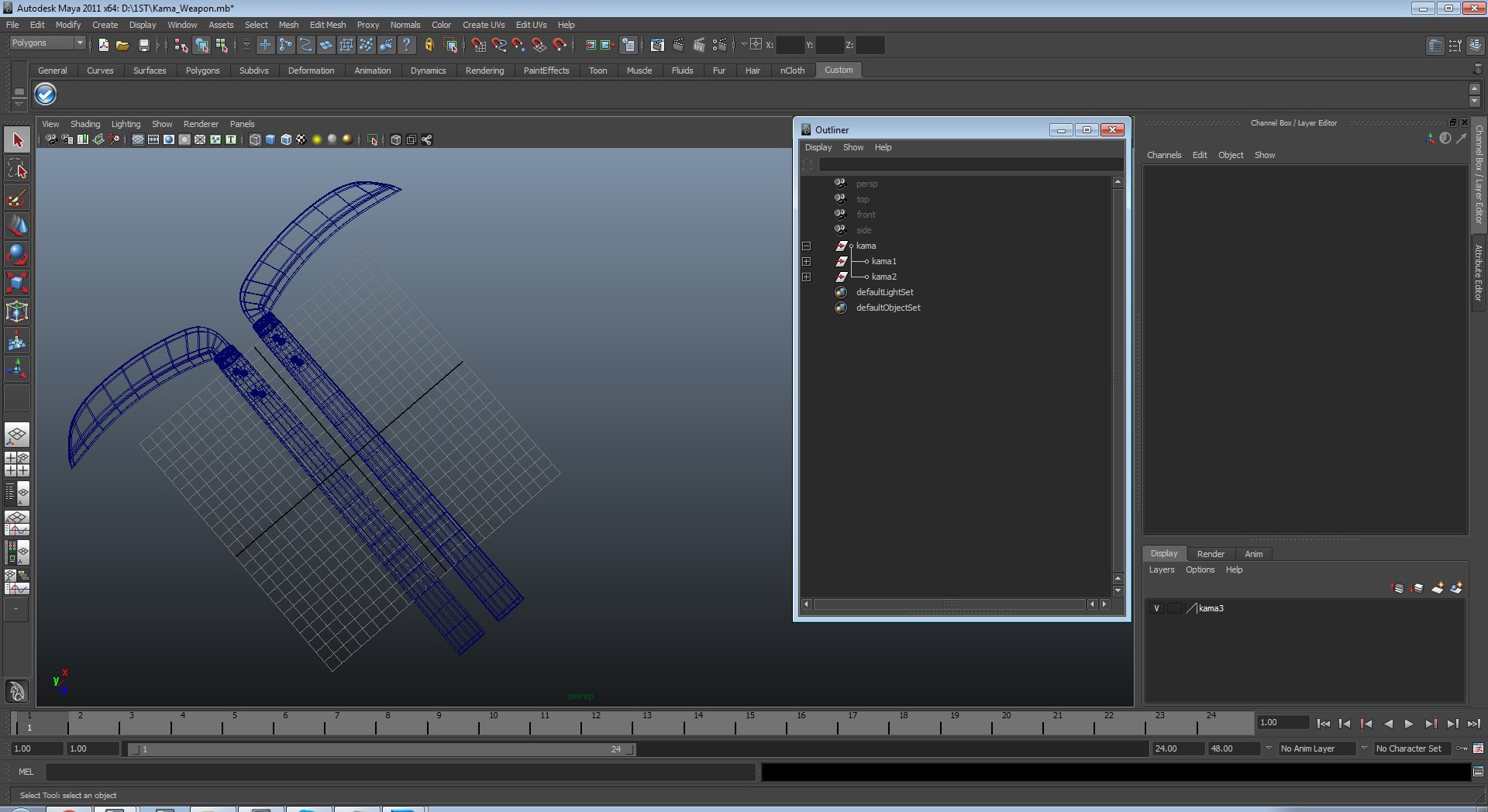1488x812 pixels.
Task: Click the Lock current selection icon
Action: point(429,45)
